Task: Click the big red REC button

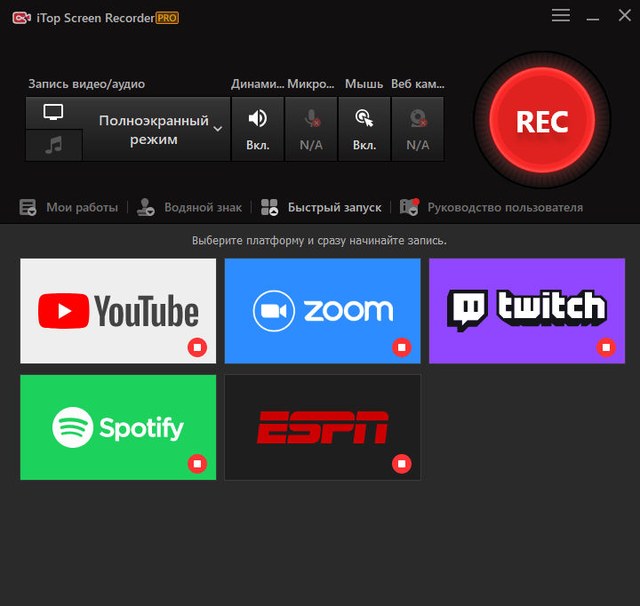Action: [x=541, y=122]
